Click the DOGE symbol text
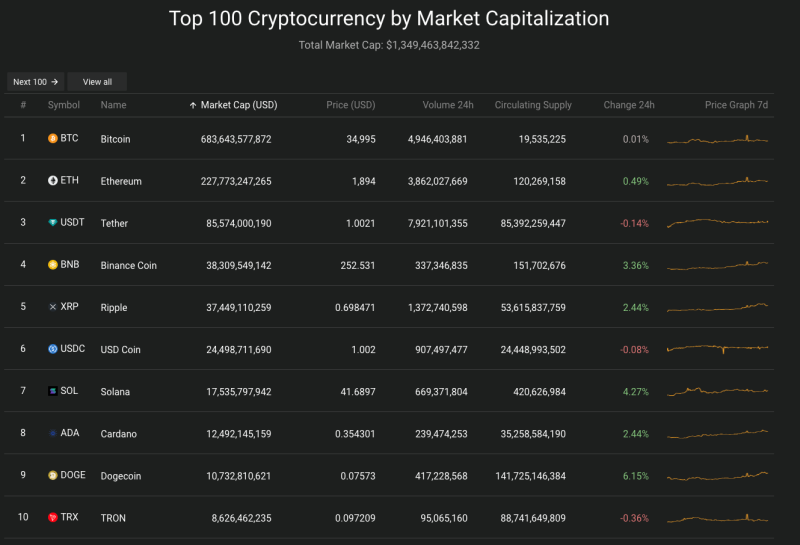Screen dimensions: 800x545 (73, 475)
